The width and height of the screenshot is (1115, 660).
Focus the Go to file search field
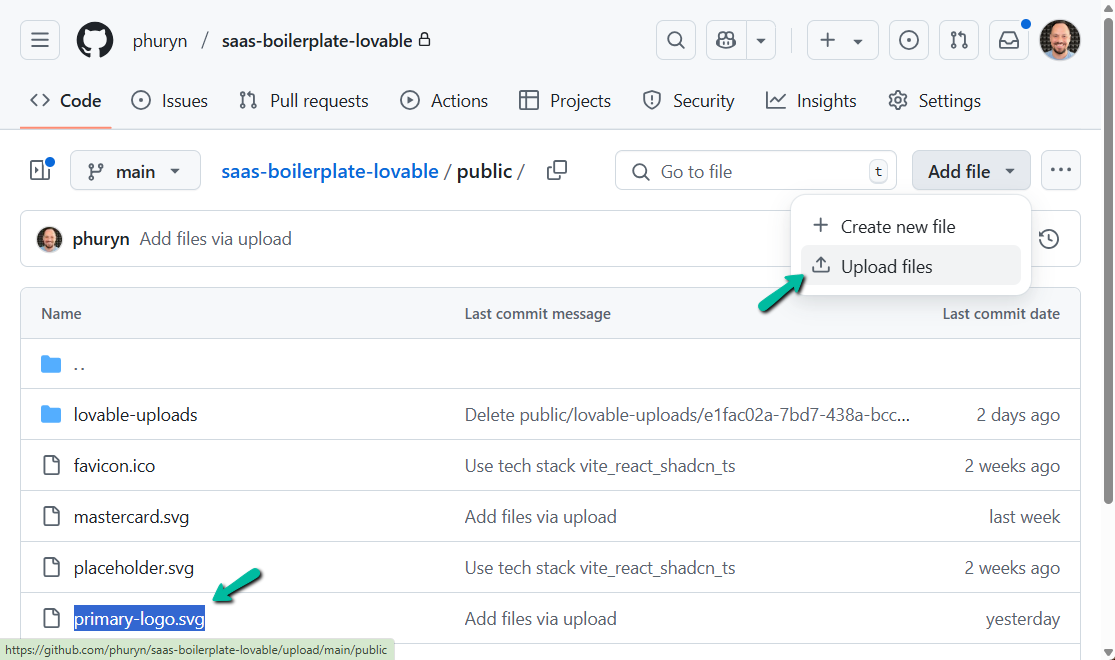click(755, 171)
